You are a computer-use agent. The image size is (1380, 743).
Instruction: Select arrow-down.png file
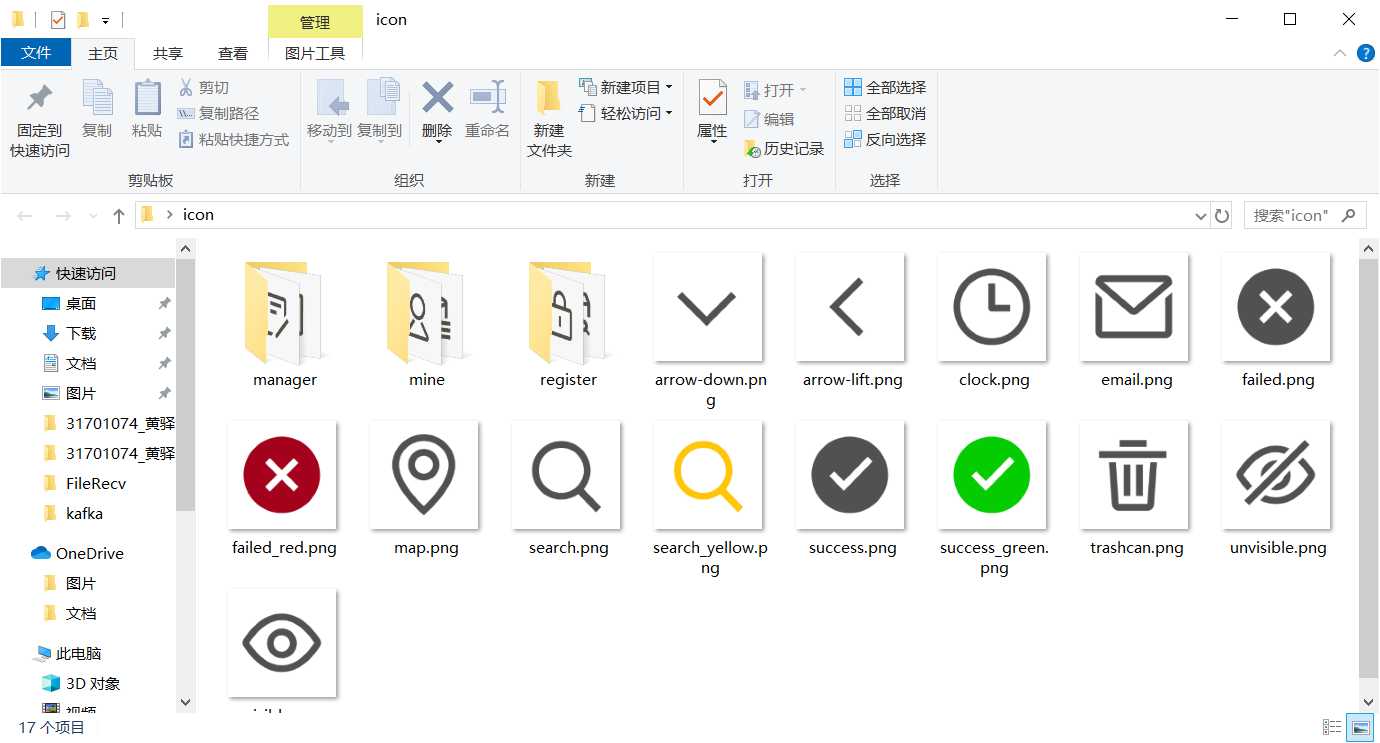[710, 332]
